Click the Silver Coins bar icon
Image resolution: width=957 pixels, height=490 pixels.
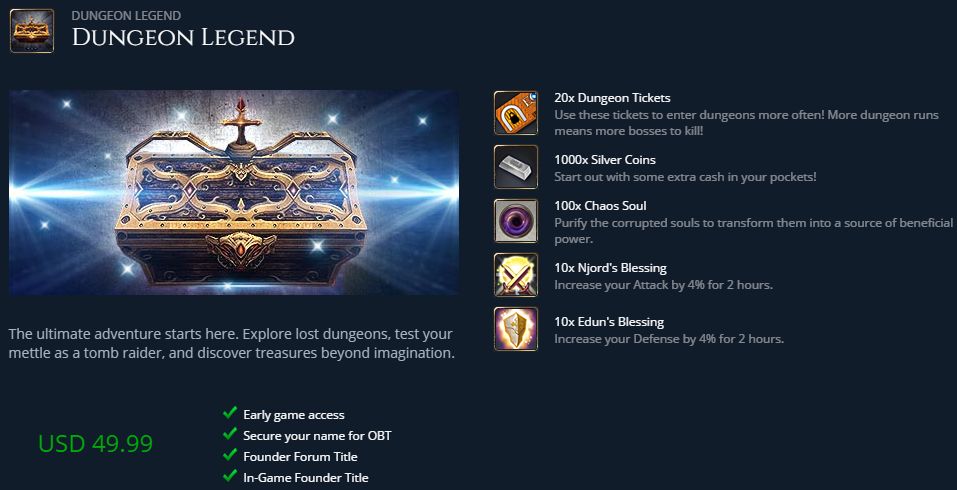(516, 167)
